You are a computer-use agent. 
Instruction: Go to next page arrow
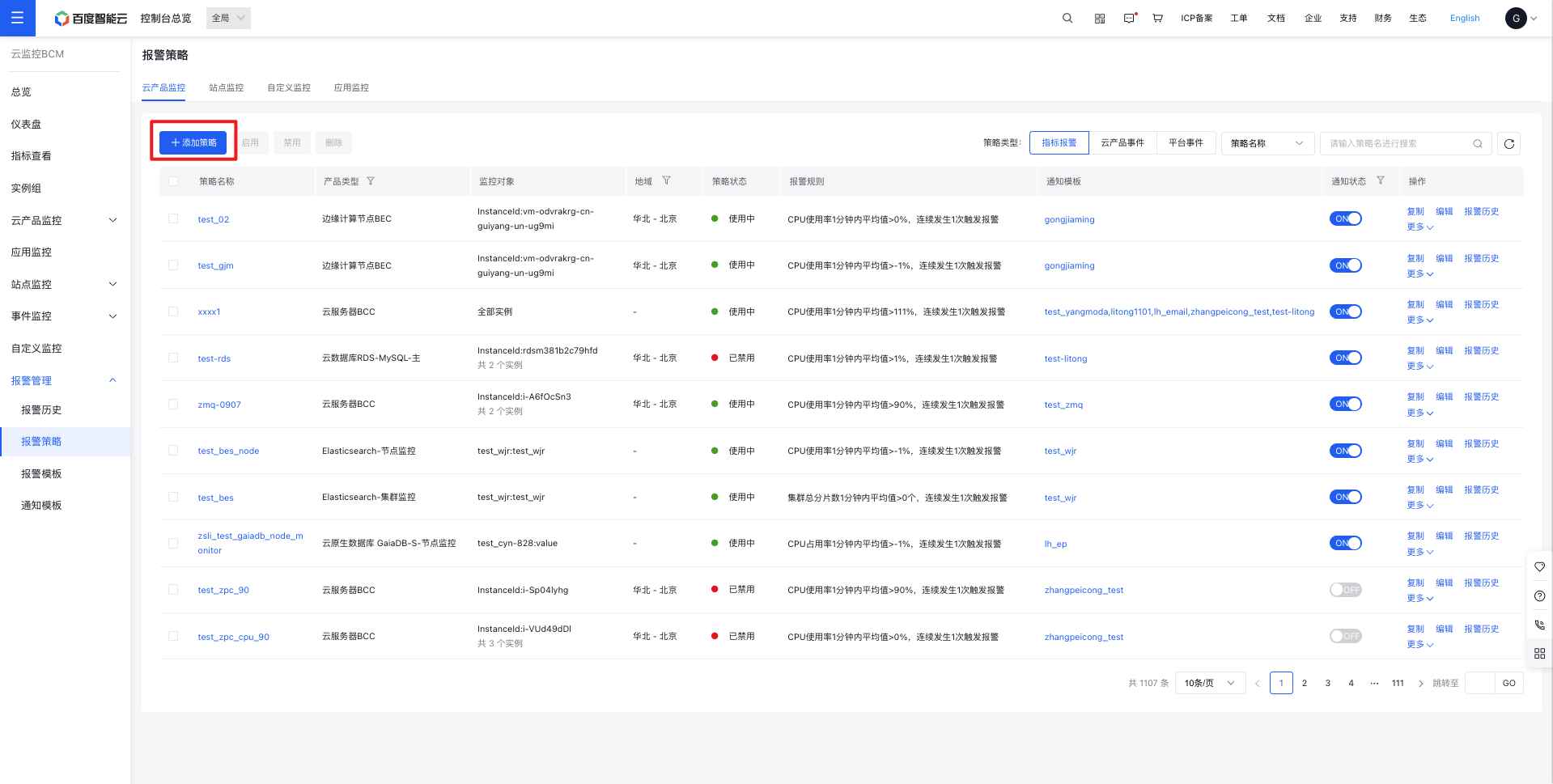[x=1421, y=684]
